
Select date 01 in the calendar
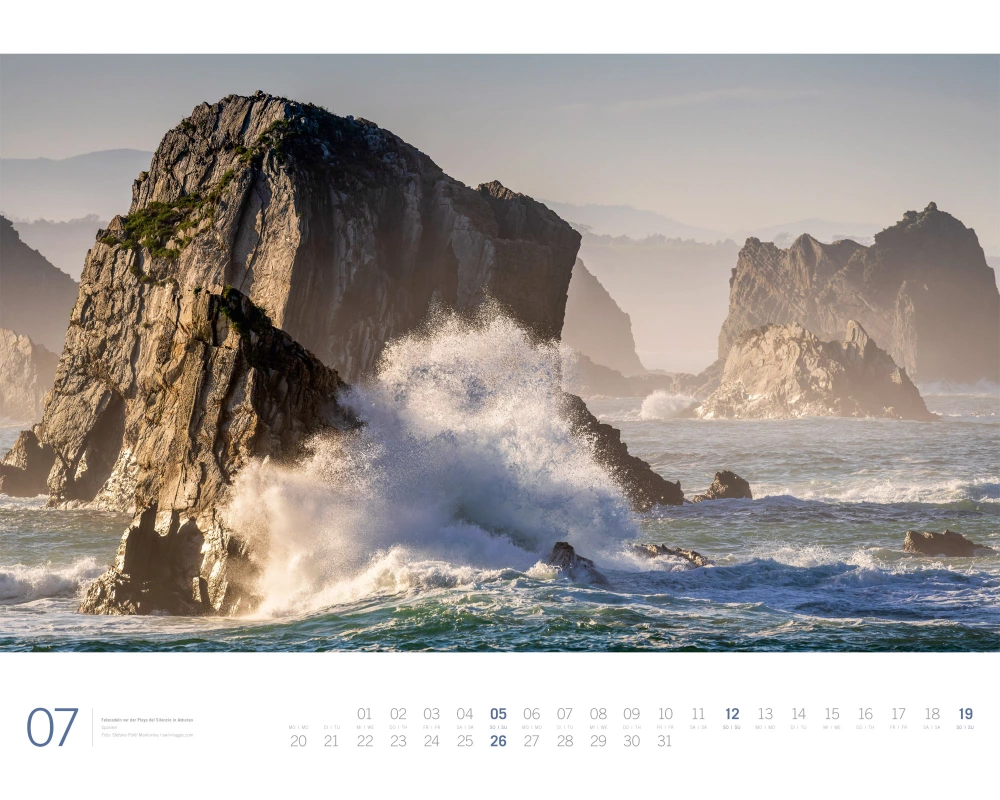[365, 714]
